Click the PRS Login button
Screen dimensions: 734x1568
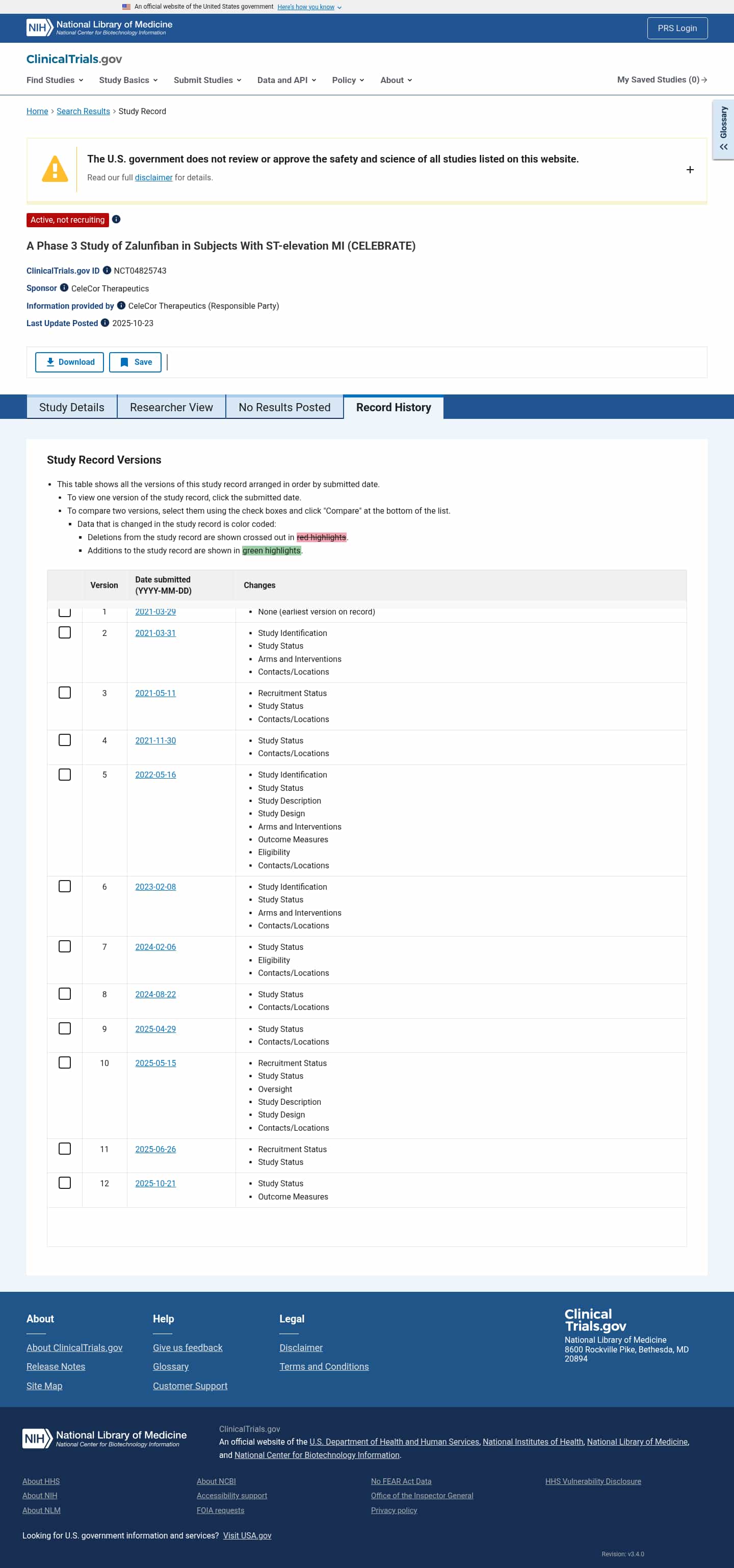coord(677,28)
